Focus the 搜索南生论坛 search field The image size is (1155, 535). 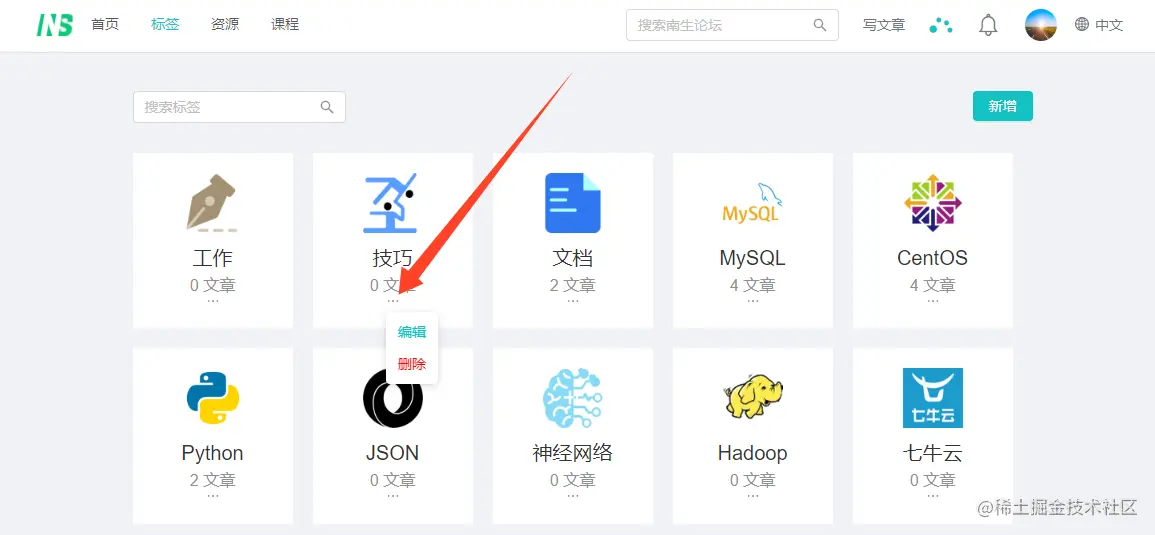(x=732, y=25)
